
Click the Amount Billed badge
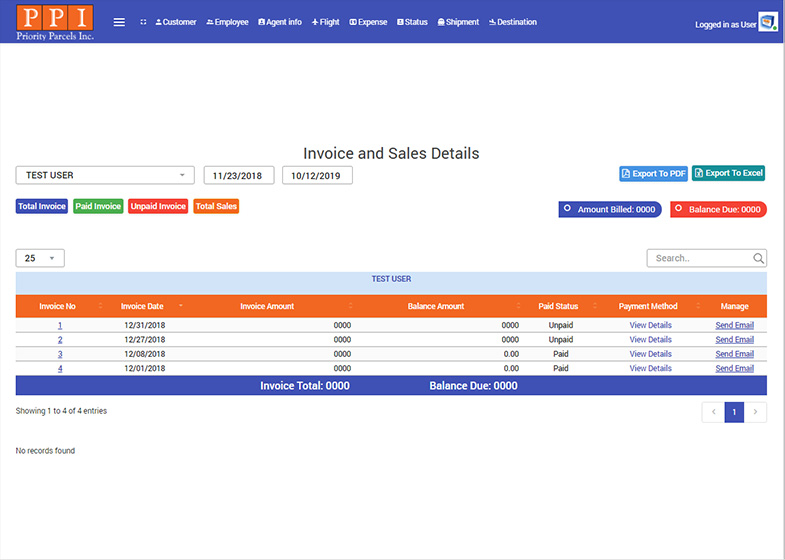610,209
